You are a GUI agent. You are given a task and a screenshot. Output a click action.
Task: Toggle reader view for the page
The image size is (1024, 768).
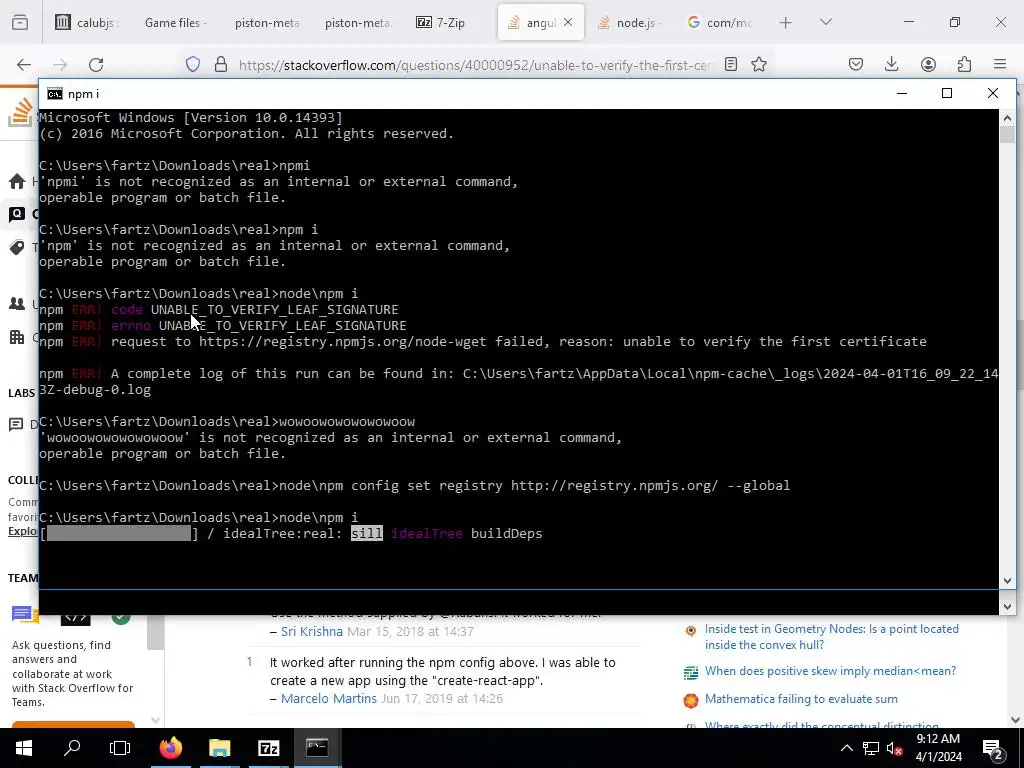731,64
